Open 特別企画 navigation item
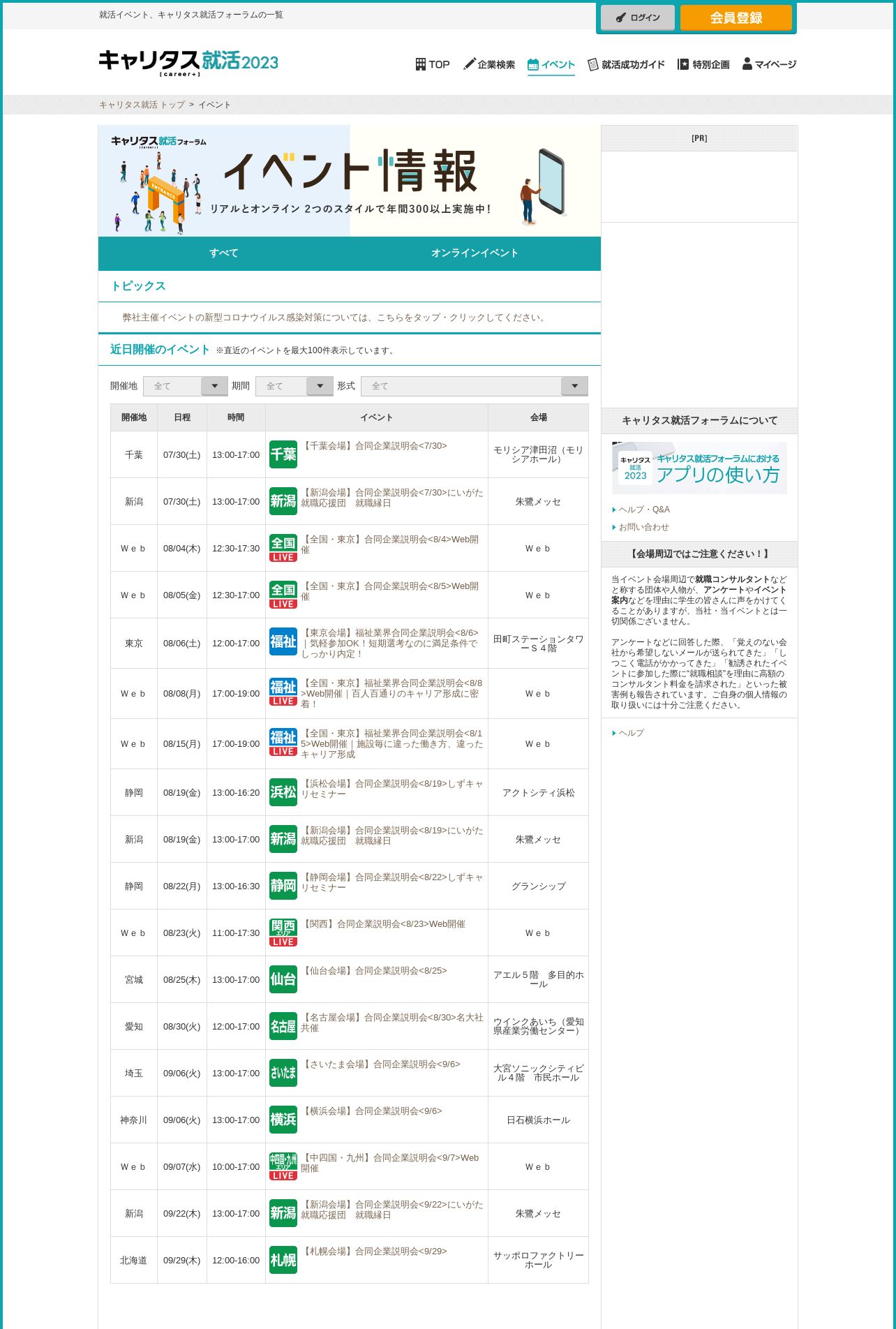896x1329 pixels. tap(703, 64)
